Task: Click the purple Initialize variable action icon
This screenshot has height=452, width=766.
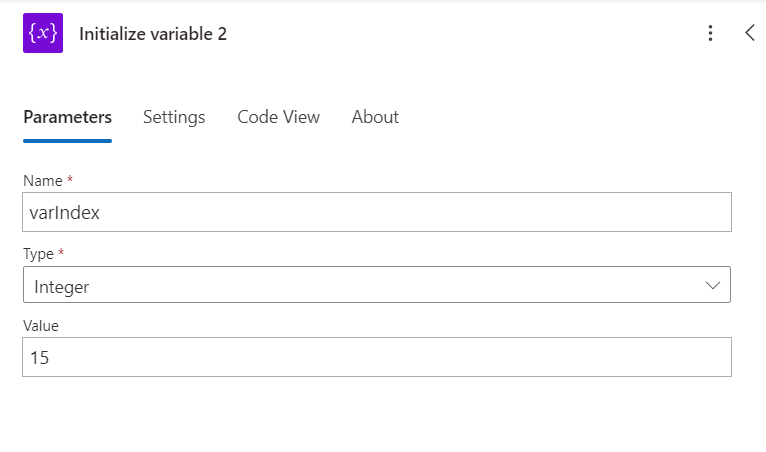Action: click(43, 33)
